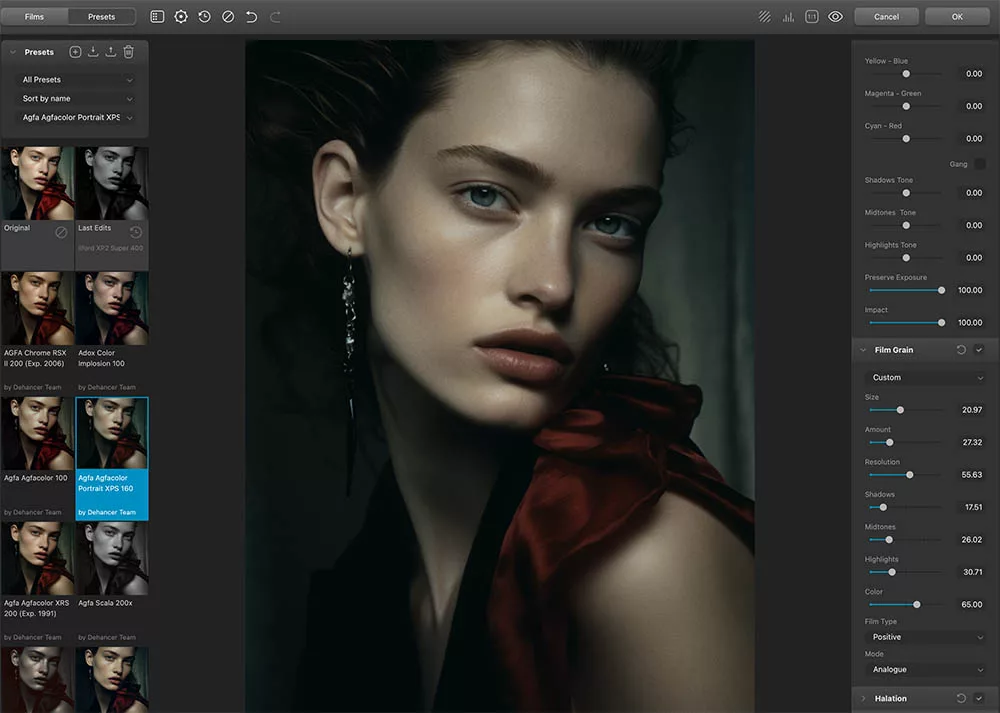Open the Dehancer settings gear icon

pyautogui.click(x=180, y=16)
